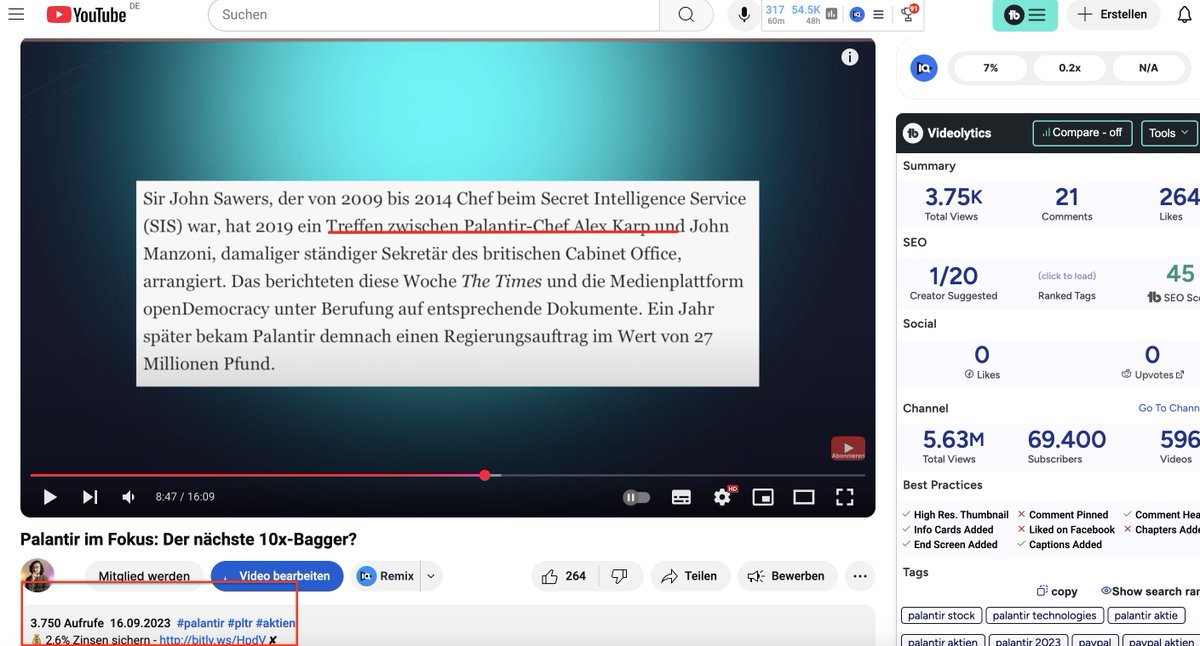Image resolution: width=1200 pixels, height=646 pixels.
Task: Start voice search with the microphone
Action: [743, 14]
